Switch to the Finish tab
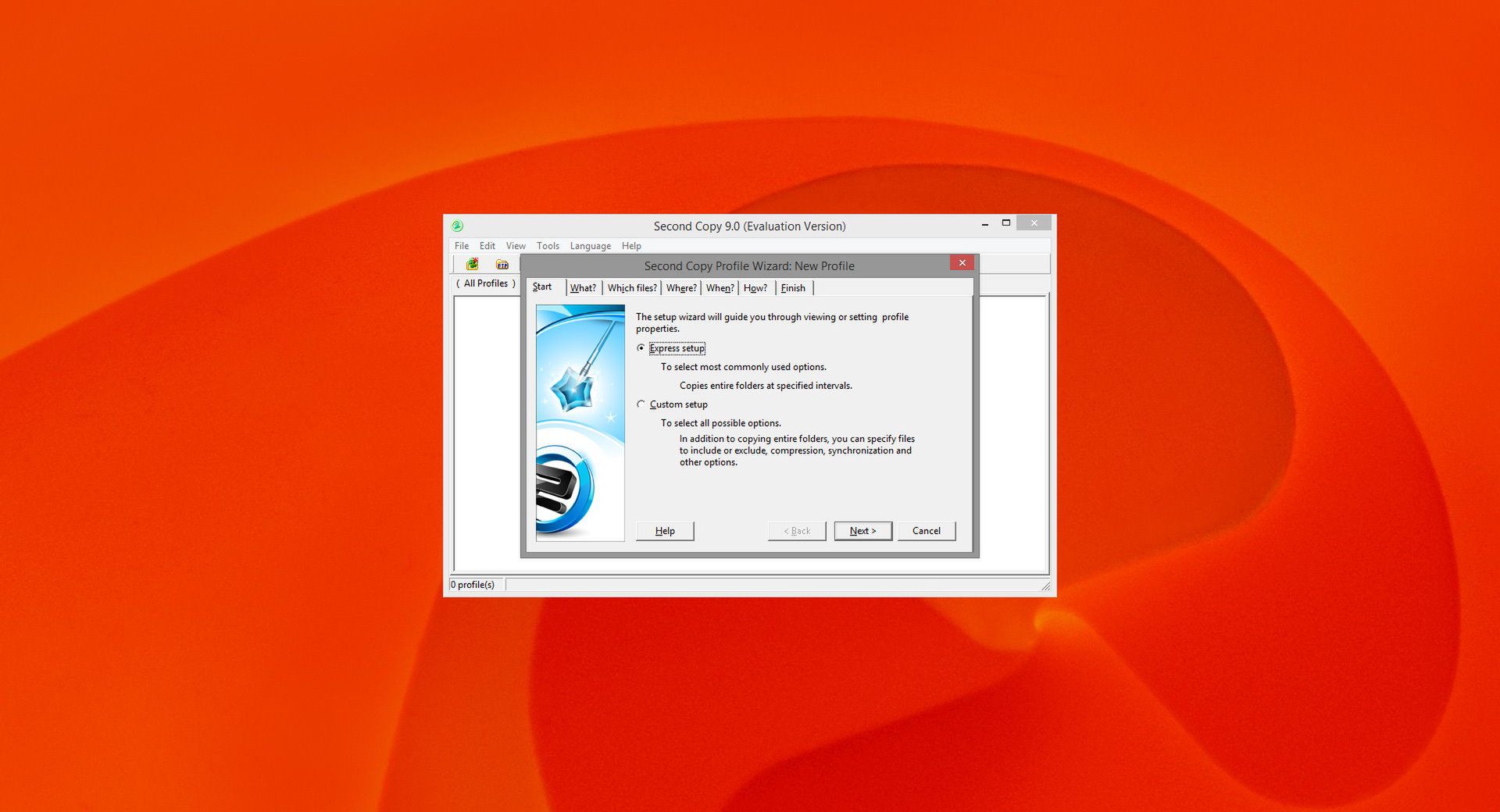1500x812 pixels. 792,287
